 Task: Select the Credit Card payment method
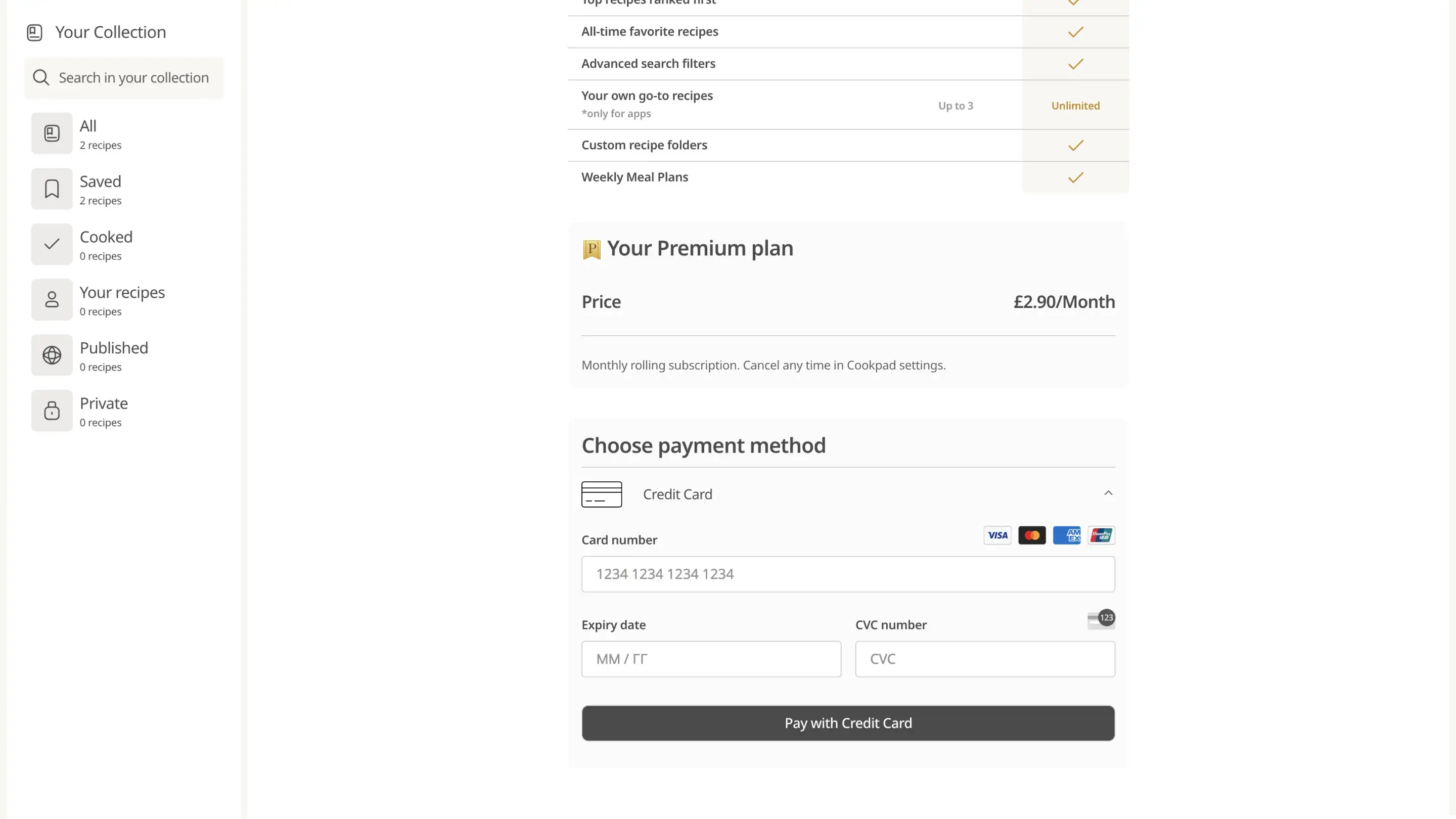[x=677, y=494]
